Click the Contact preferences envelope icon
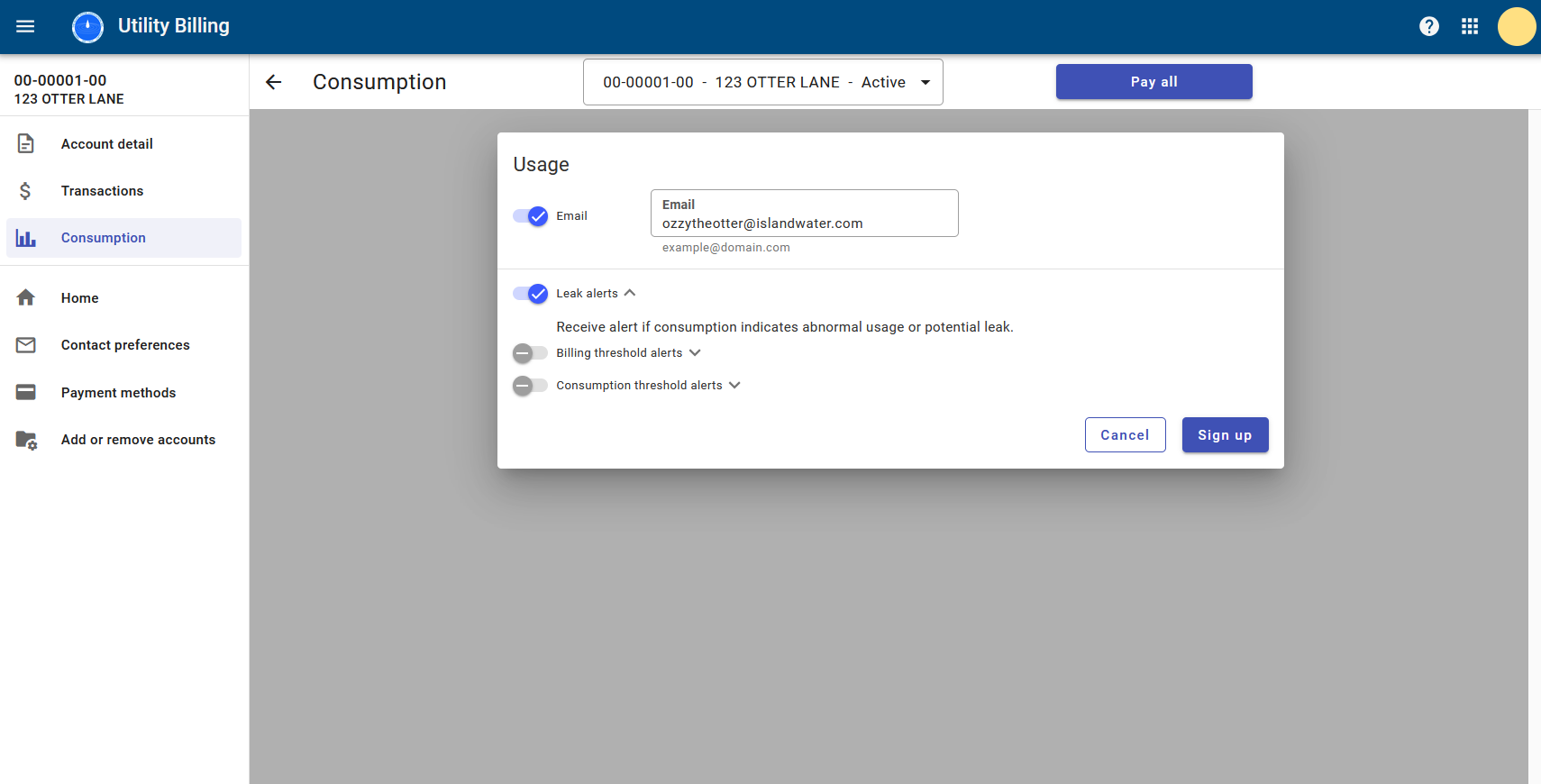Image resolution: width=1541 pixels, height=784 pixels. (26, 345)
